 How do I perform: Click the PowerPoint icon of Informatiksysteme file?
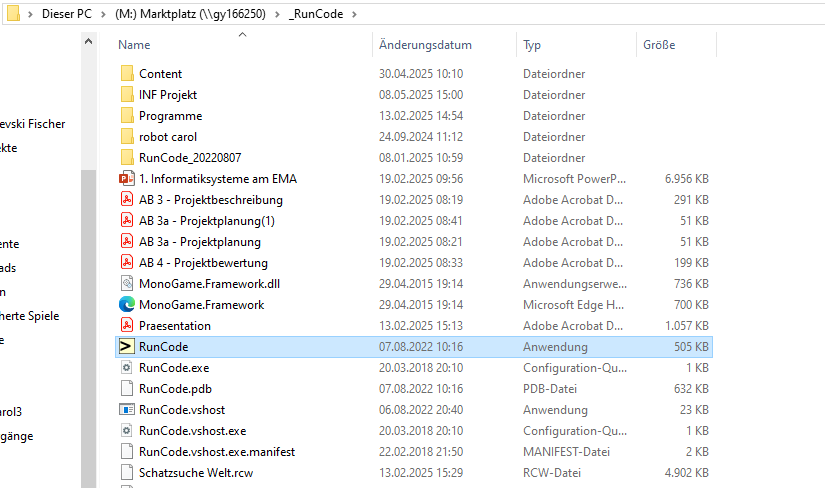pyautogui.click(x=127, y=179)
